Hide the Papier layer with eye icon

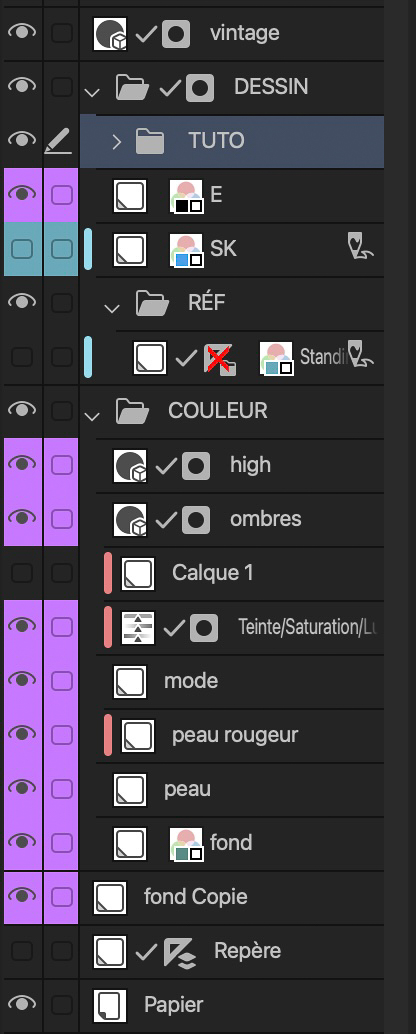[22, 1005]
